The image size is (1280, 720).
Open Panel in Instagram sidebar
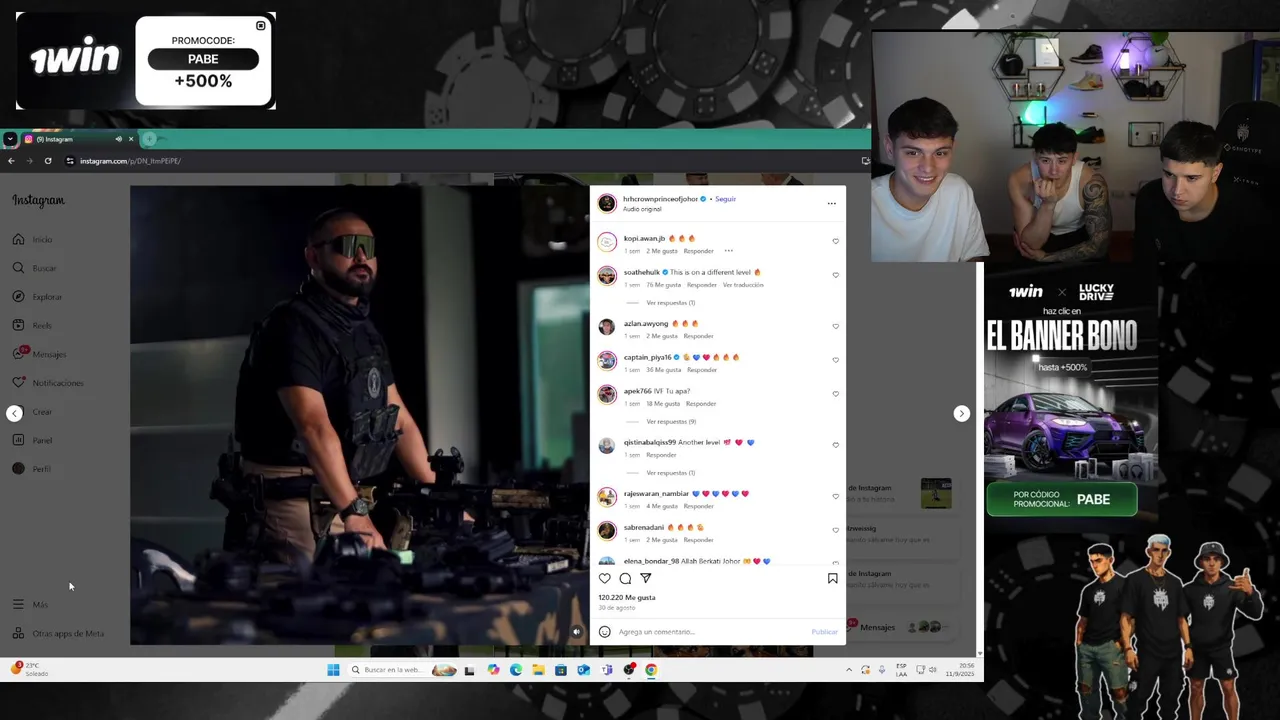[33, 440]
